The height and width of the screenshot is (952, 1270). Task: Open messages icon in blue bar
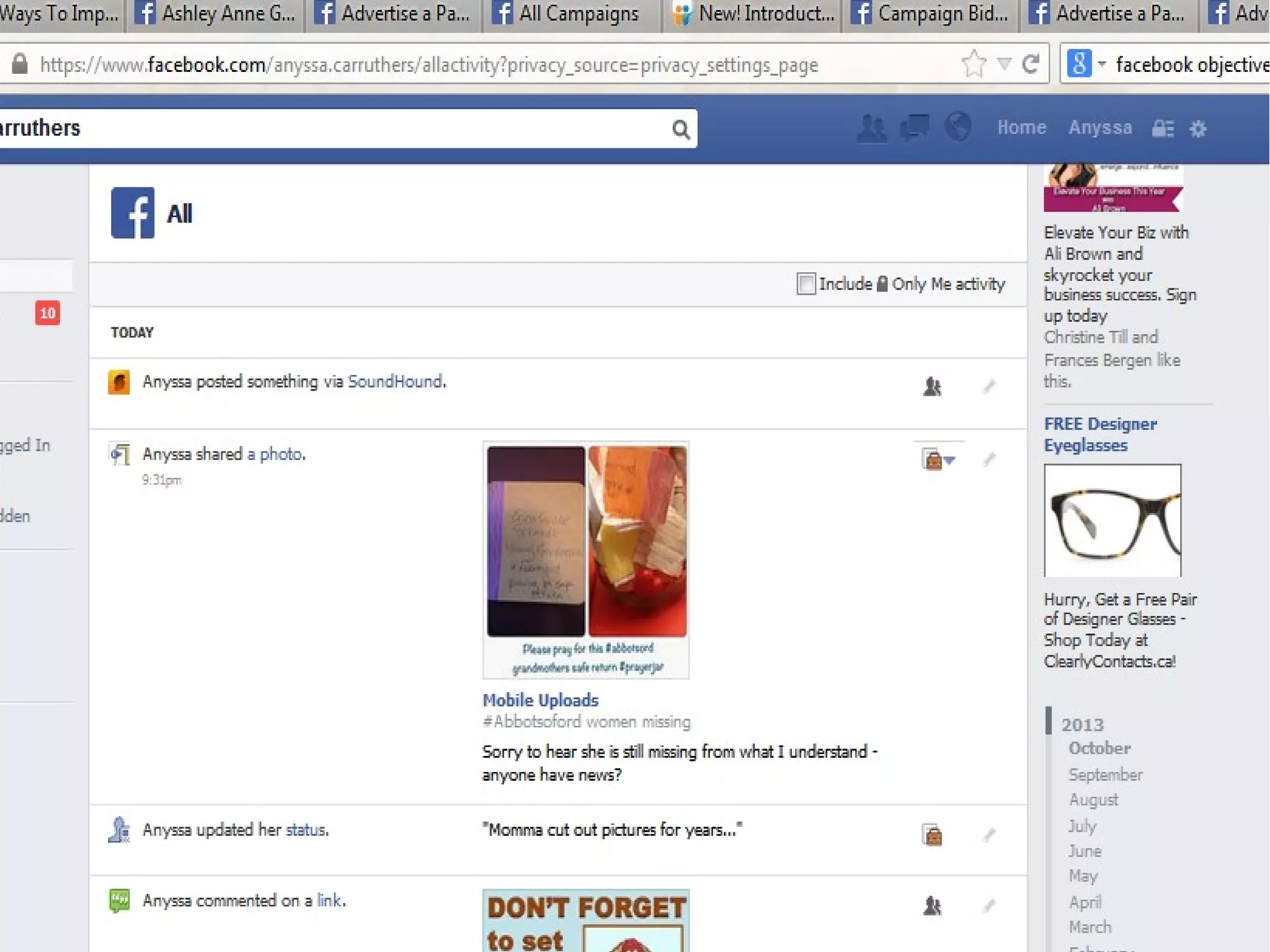pos(915,128)
